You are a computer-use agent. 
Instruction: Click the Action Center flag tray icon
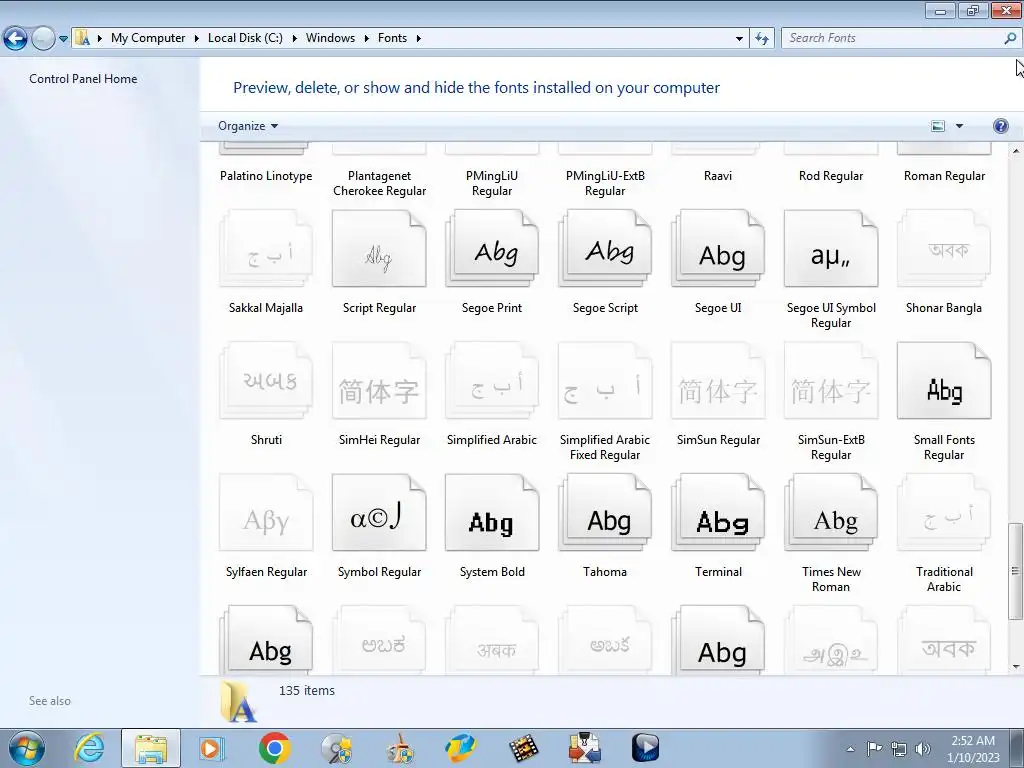pyautogui.click(x=874, y=749)
